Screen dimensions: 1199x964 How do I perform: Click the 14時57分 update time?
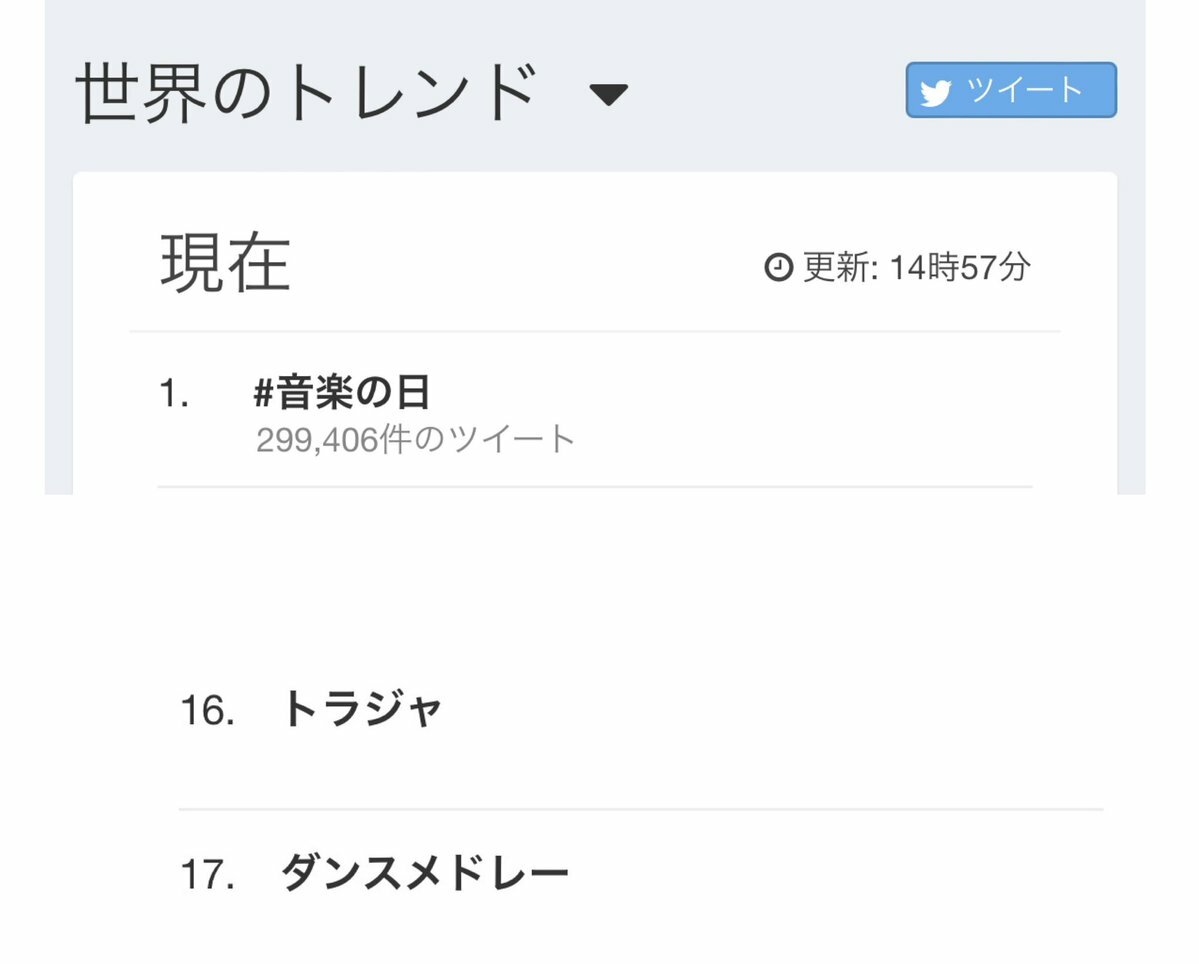pos(960,267)
